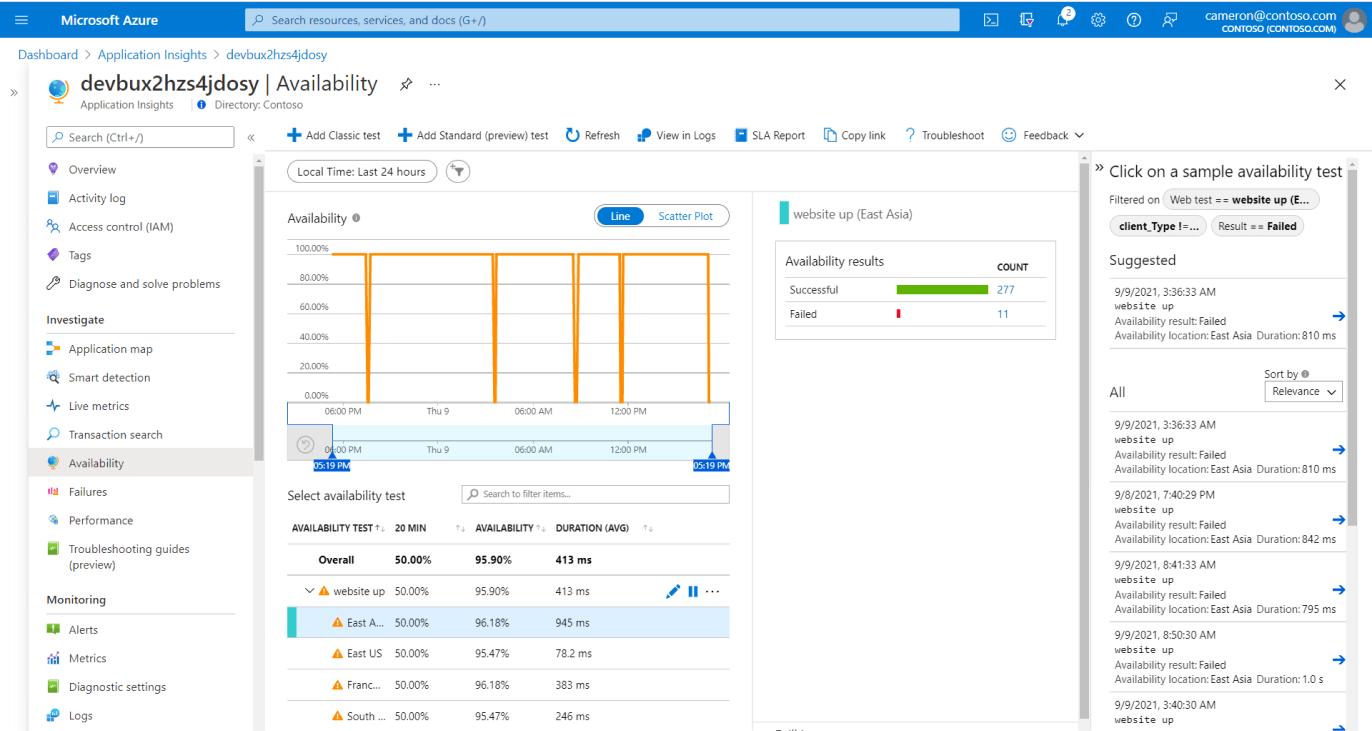Remove the Result == Failed filter
This screenshot has width=1372, height=731.
1257,226
